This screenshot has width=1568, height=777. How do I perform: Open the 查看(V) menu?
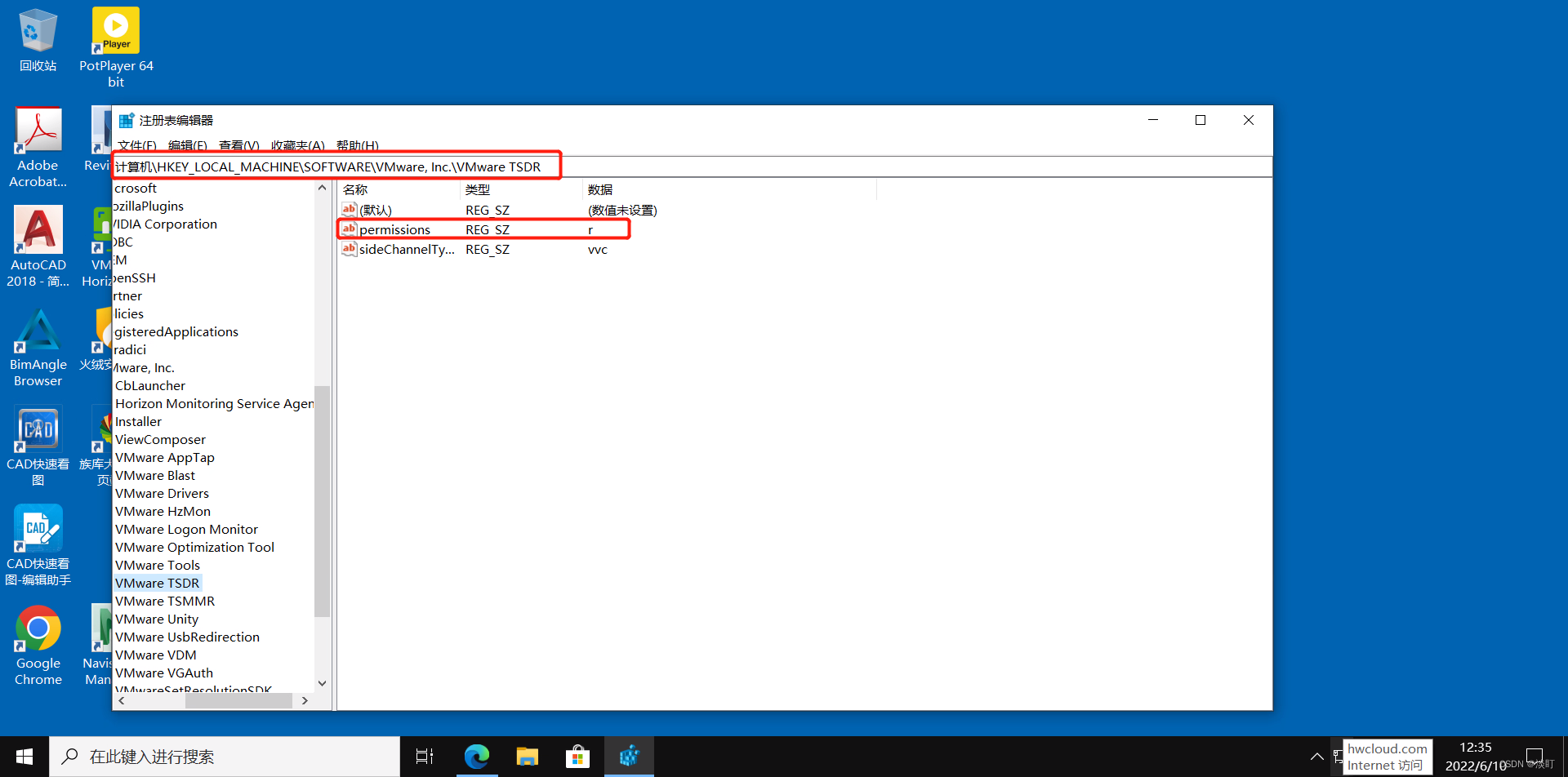pos(238,146)
